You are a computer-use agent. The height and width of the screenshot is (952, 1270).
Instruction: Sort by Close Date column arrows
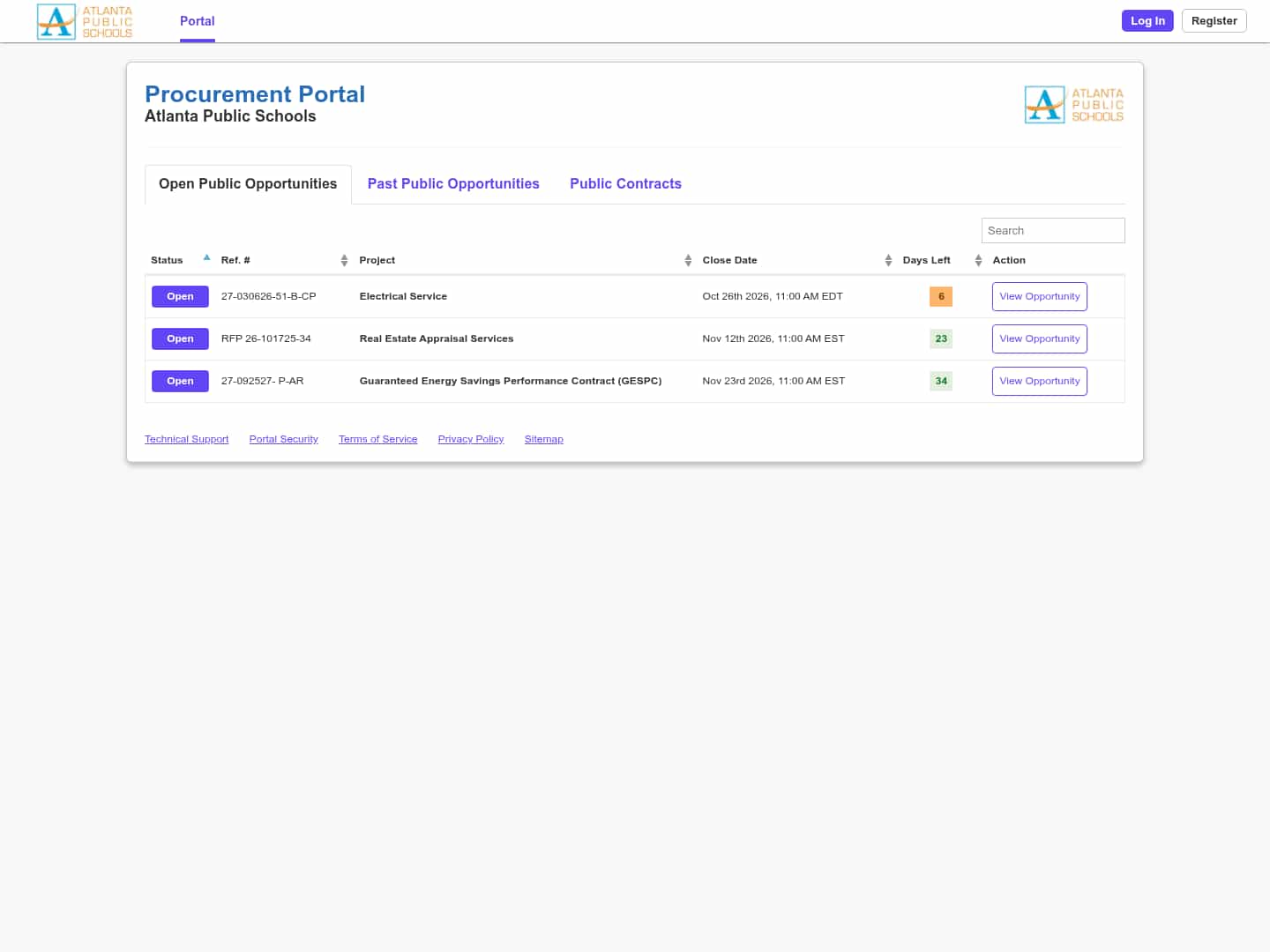pyautogui.click(x=888, y=260)
